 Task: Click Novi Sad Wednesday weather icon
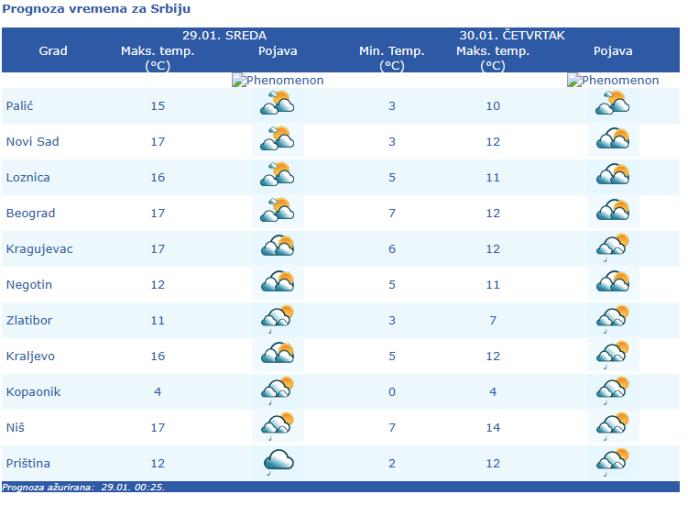(x=277, y=140)
